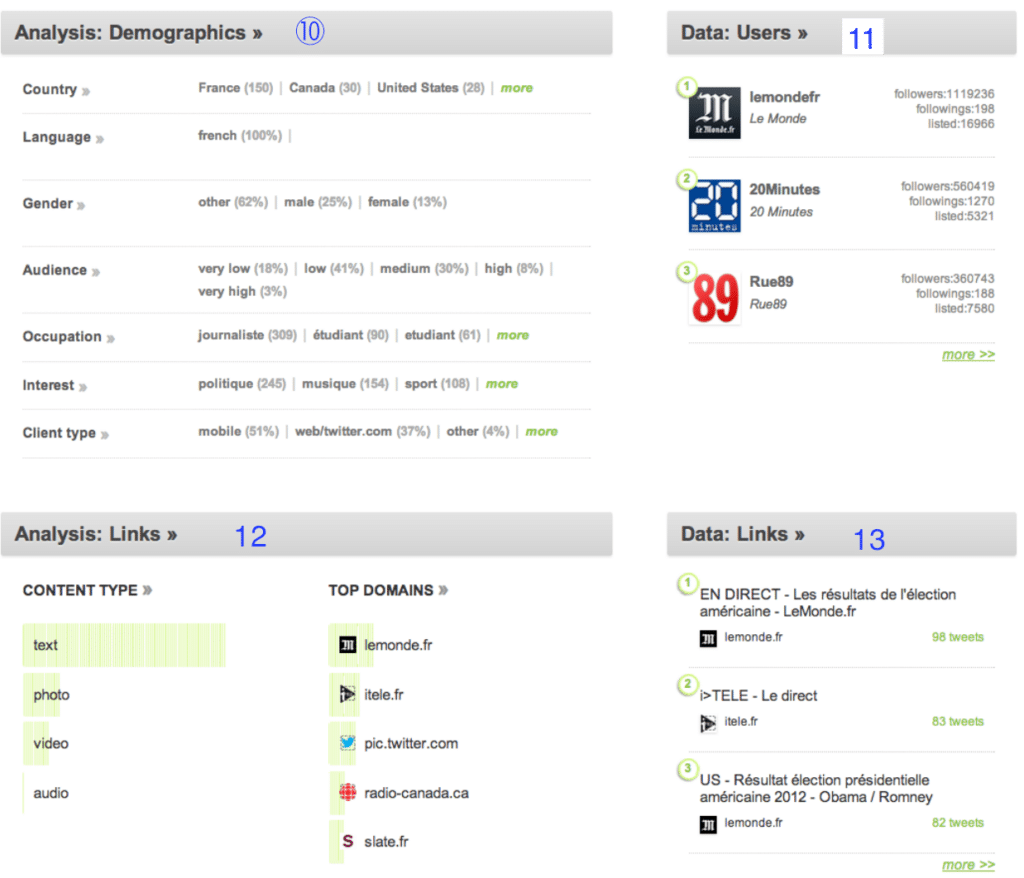Click the lemondefr Le Monde avatar
This screenshot has height=878, width=1024.
pyautogui.click(x=714, y=112)
